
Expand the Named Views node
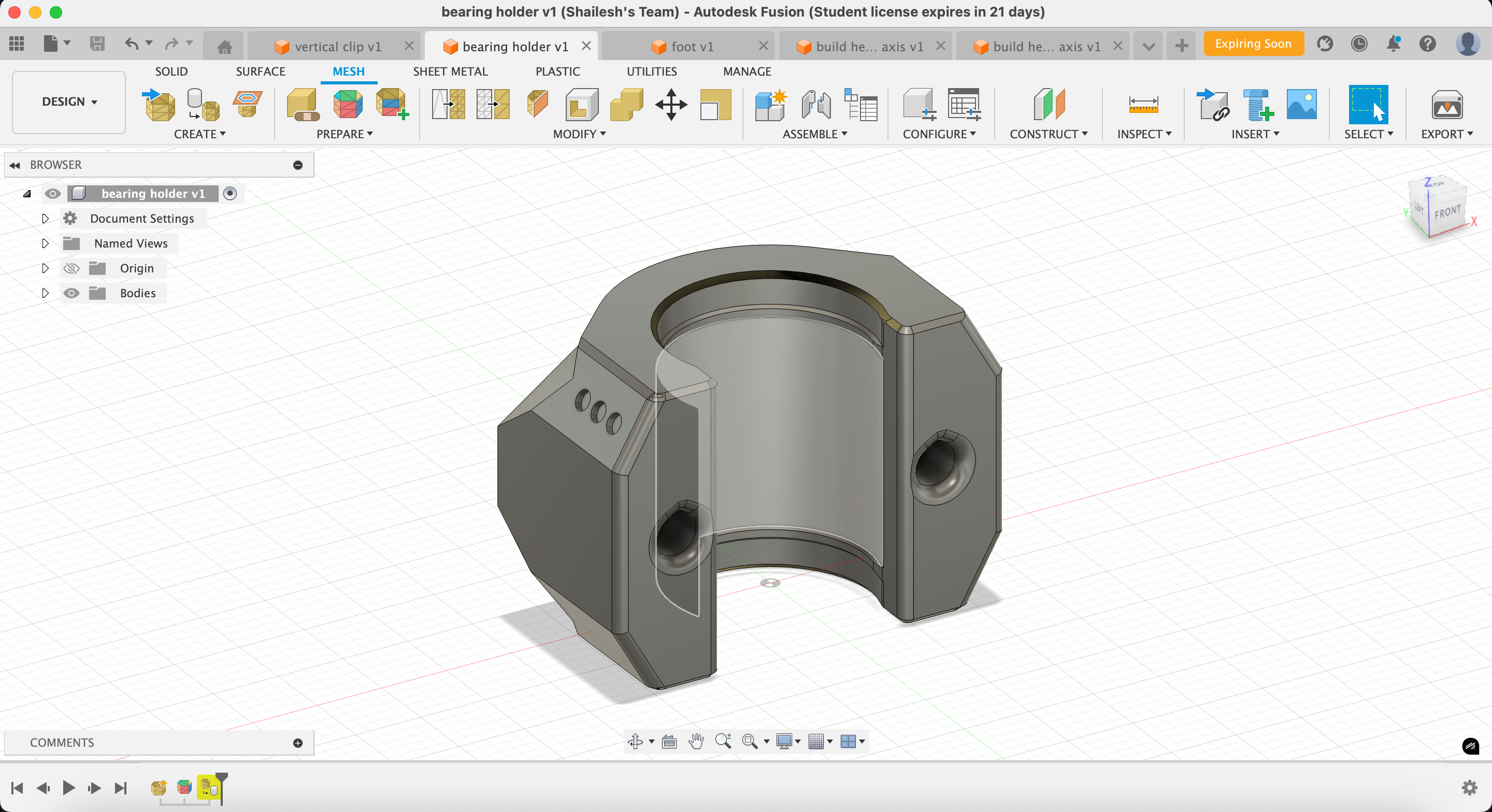tap(45, 243)
